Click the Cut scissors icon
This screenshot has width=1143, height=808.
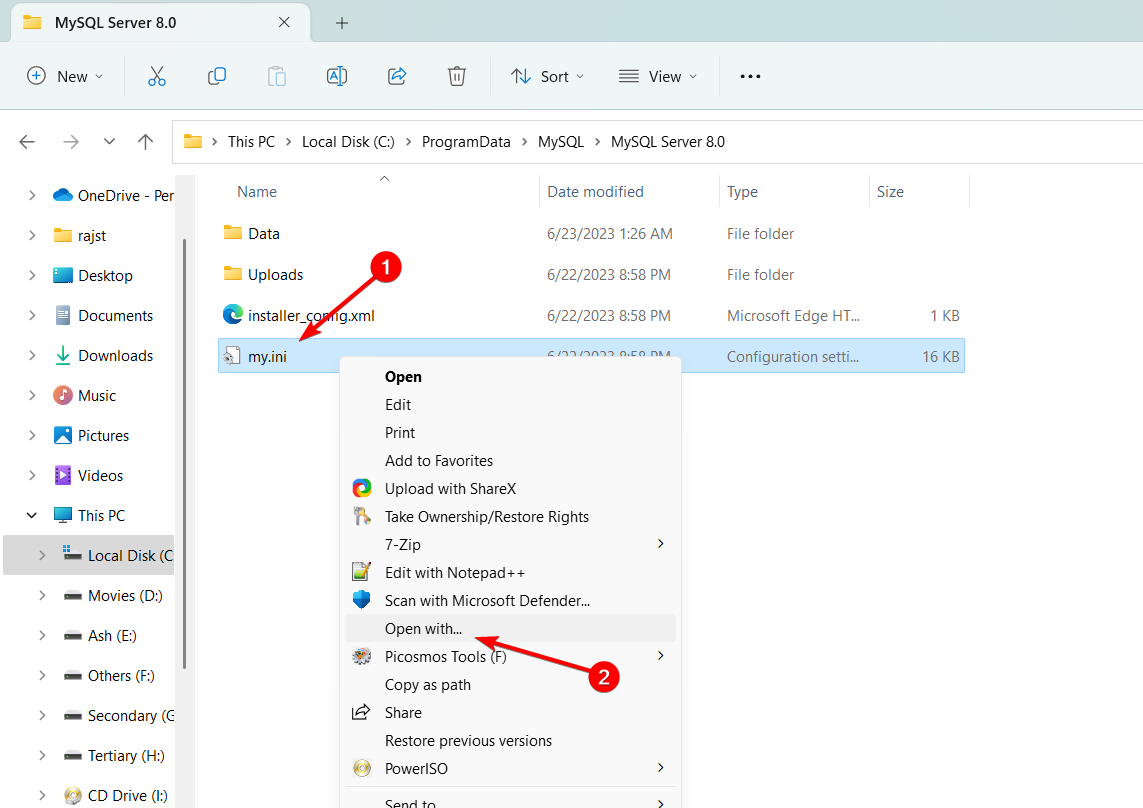click(157, 76)
